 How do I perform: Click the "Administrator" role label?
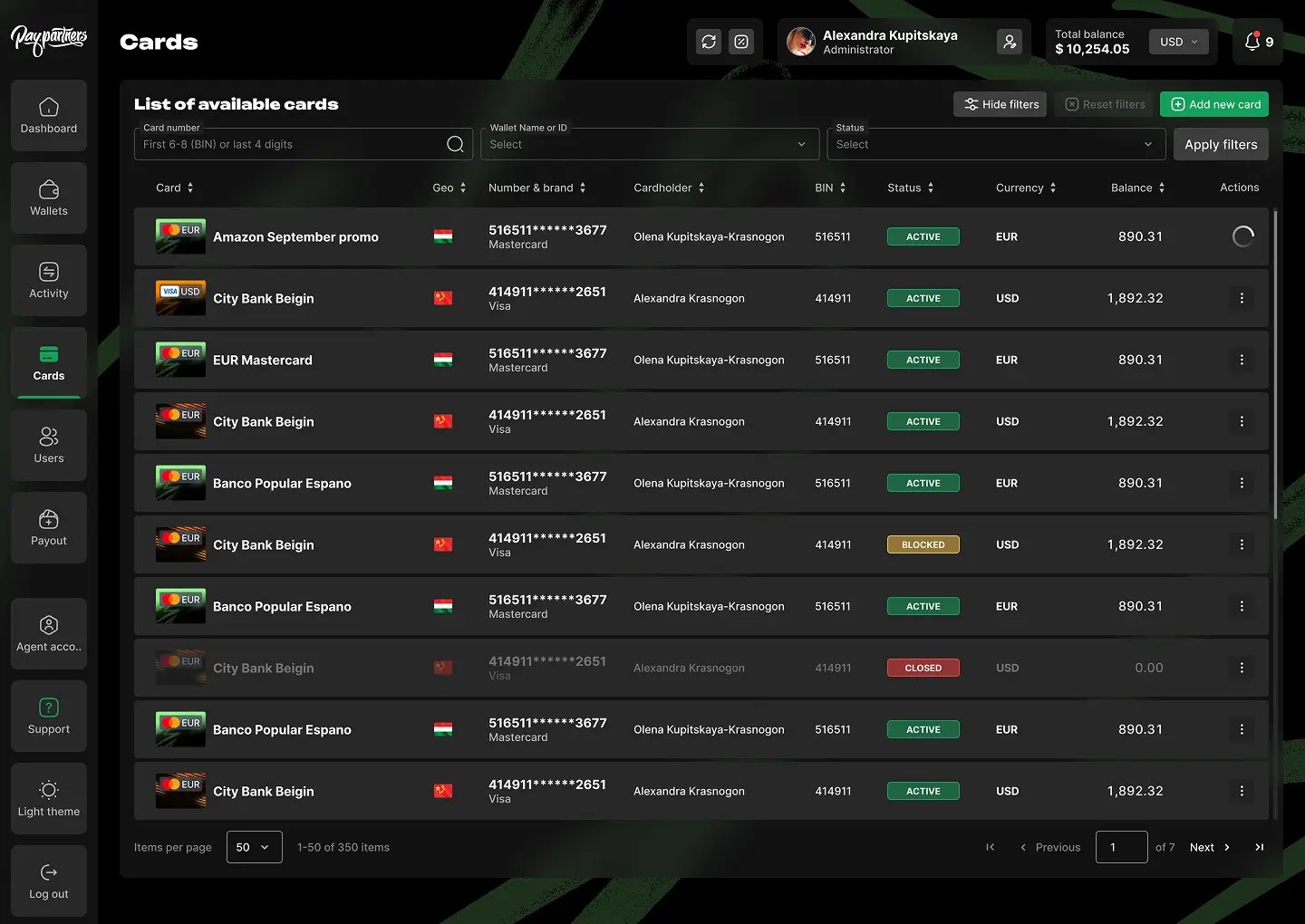pyautogui.click(x=858, y=50)
